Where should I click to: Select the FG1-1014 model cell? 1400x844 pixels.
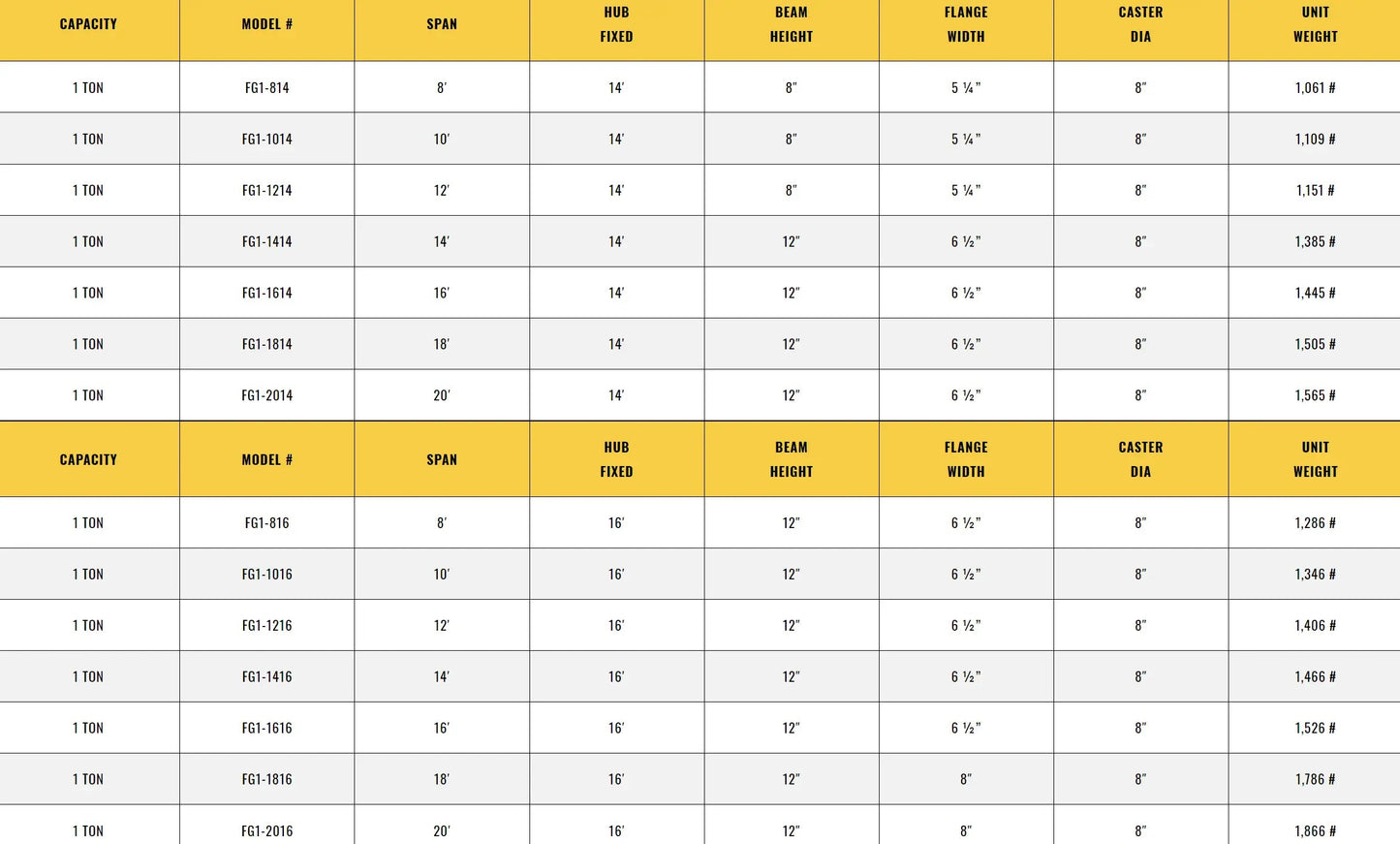tap(266, 140)
